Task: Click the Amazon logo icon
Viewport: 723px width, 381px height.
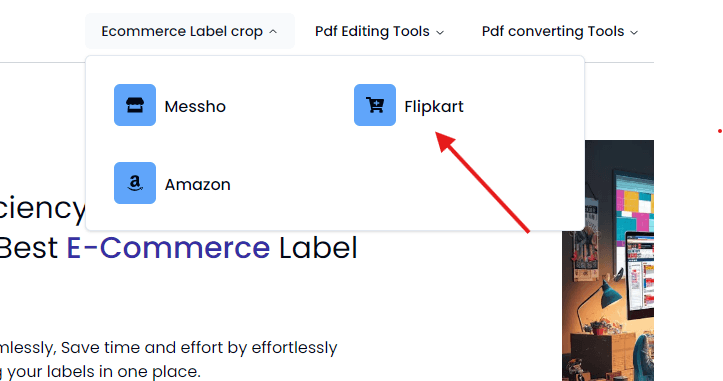Action: coord(135,183)
